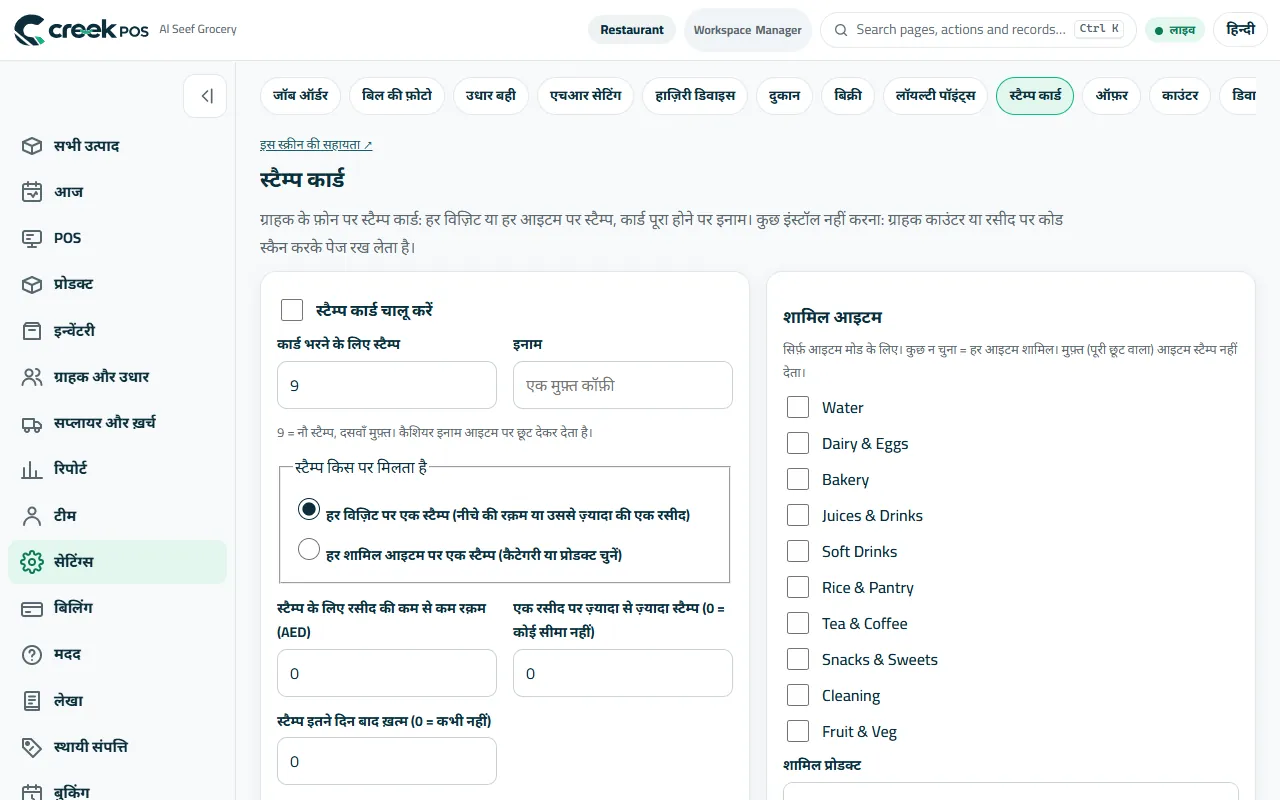
Task: Go to the लॉयल्टी पॉइंट्स tab
Action: (935, 96)
